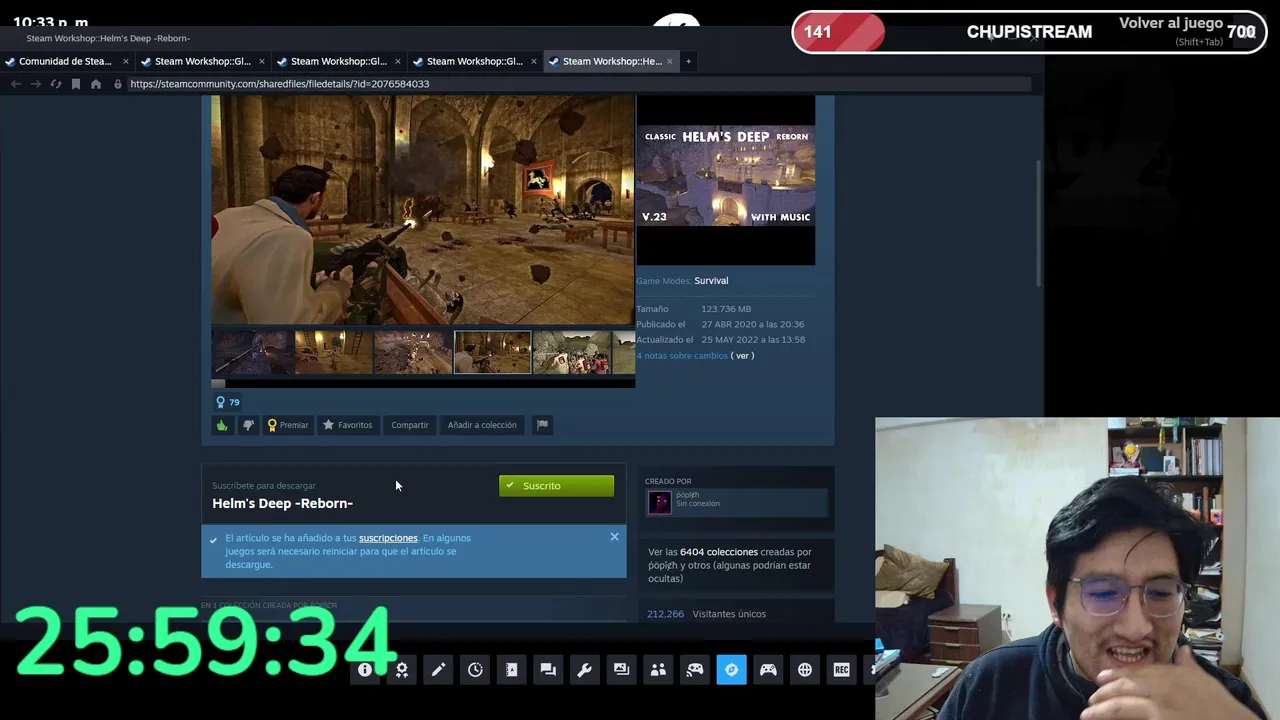The image size is (1280, 720).
Task: Open the wrench settings icon in overlay bar
Action: [x=585, y=670]
